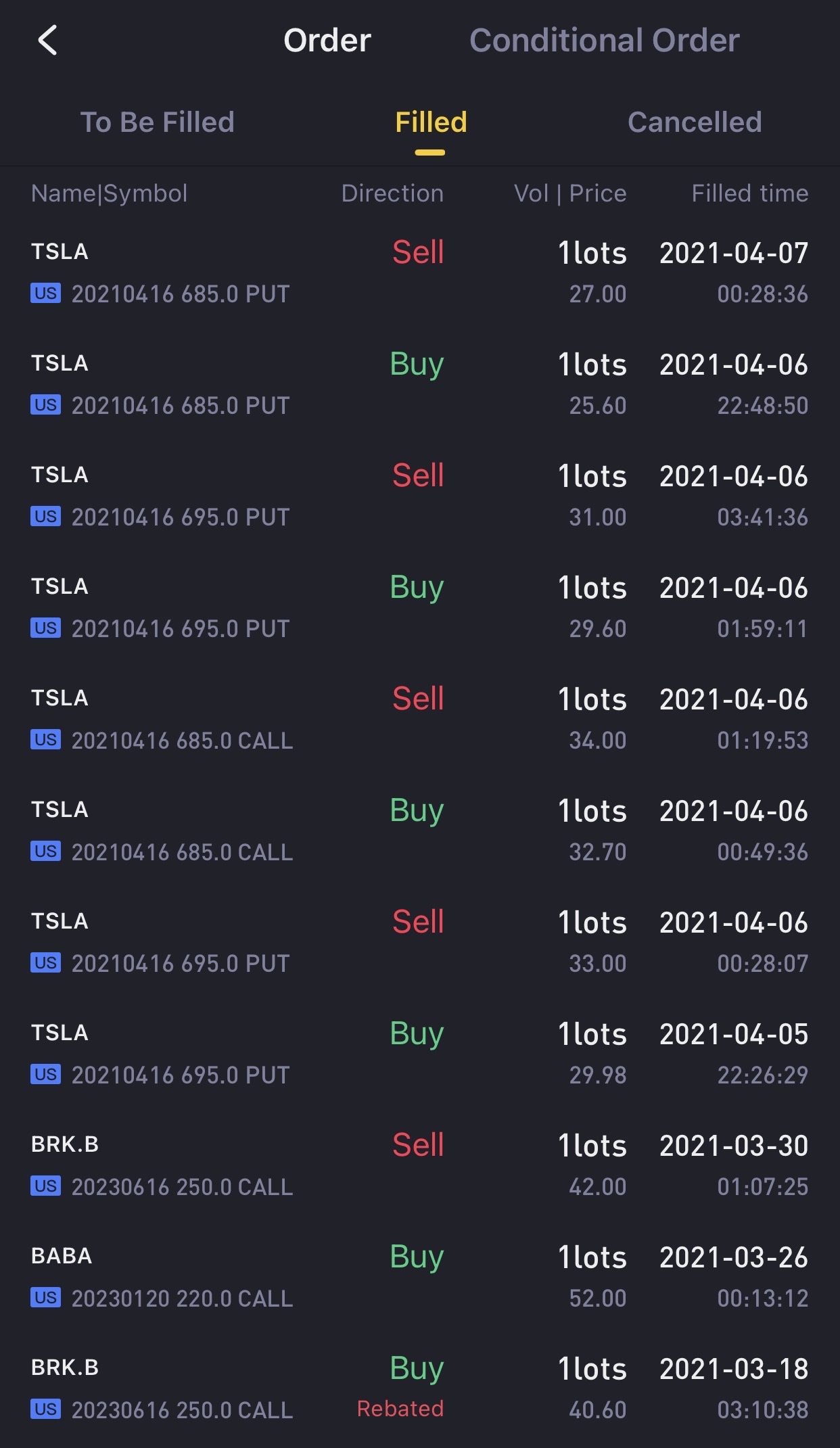
Task: Tap US badge on TSLA 685.0 PUT sell order
Action: pyautogui.click(x=45, y=294)
